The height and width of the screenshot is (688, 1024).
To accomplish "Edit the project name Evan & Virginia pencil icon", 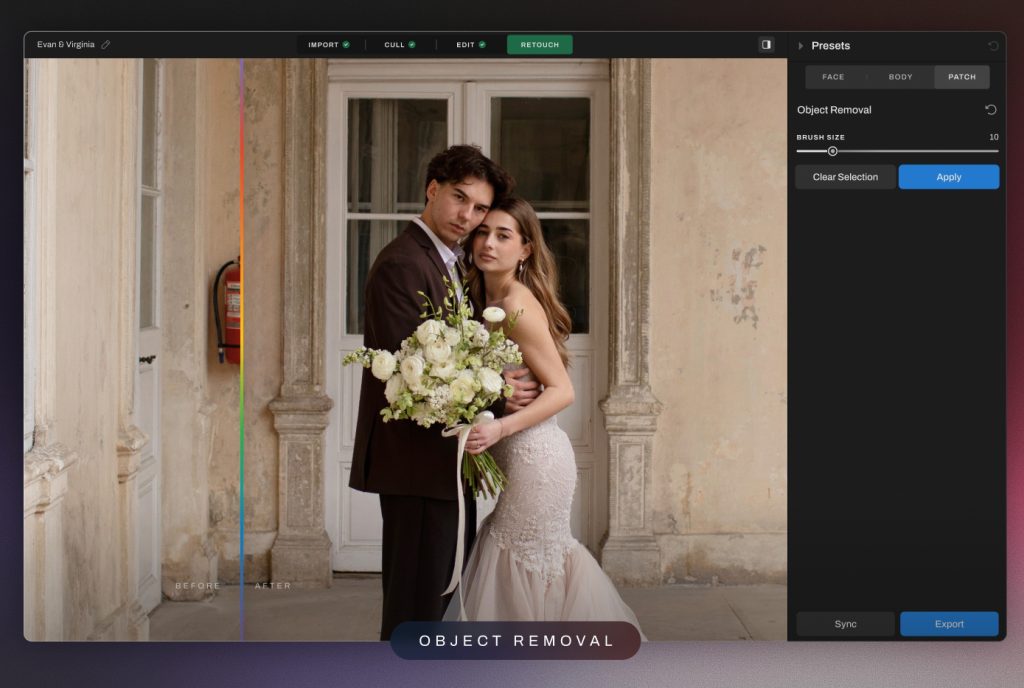I will click(x=106, y=44).
